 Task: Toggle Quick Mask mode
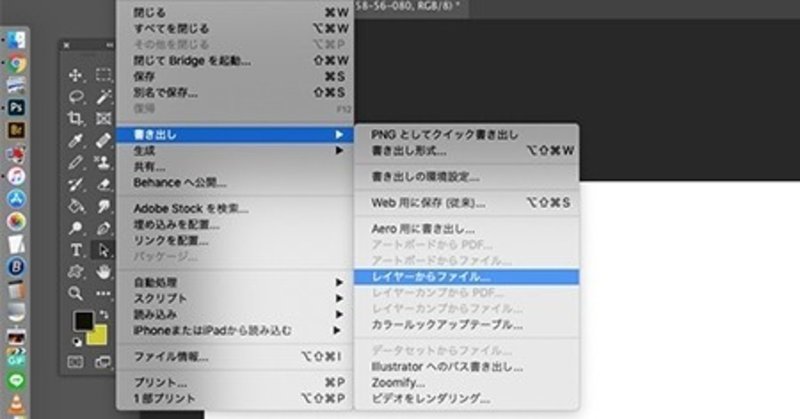coord(76,362)
